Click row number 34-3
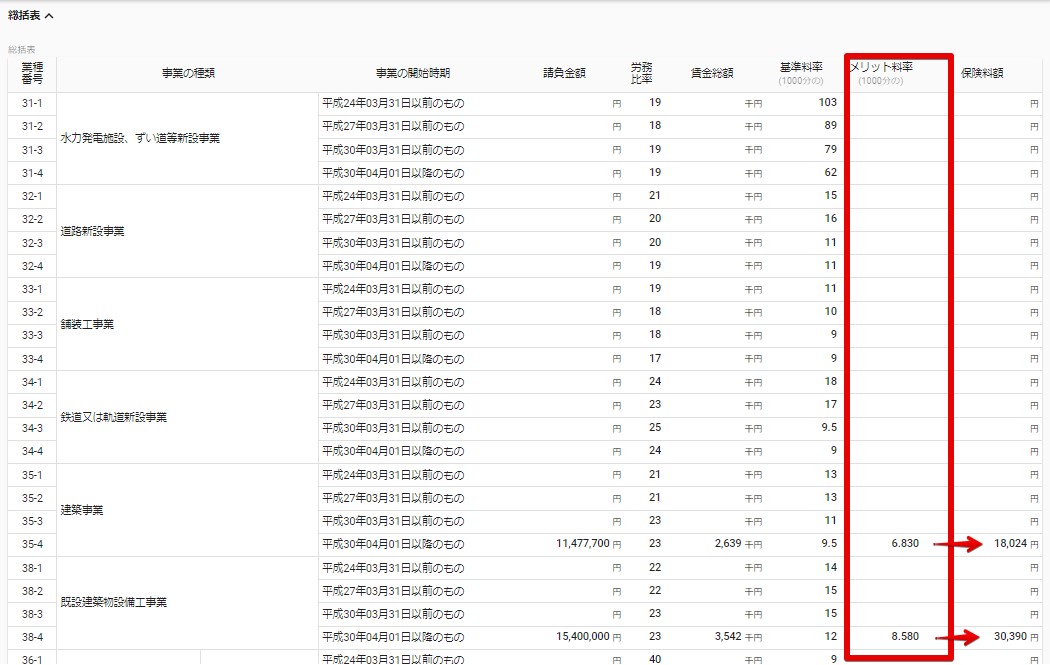This screenshot has width=1050, height=665. click(x=32, y=428)
